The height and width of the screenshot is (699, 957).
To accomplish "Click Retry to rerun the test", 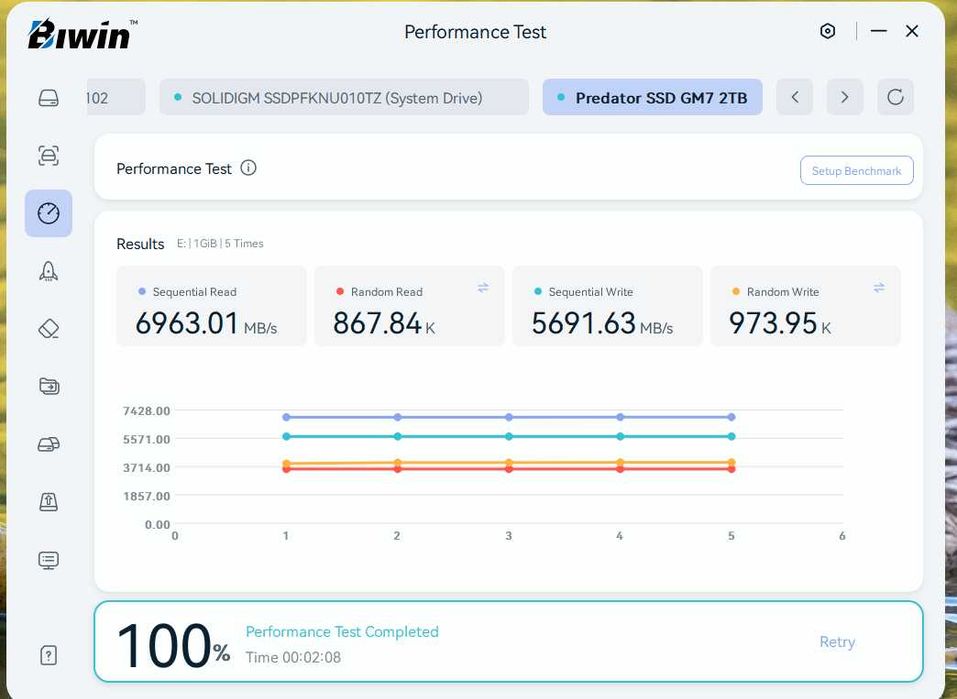I will point(837,642).
